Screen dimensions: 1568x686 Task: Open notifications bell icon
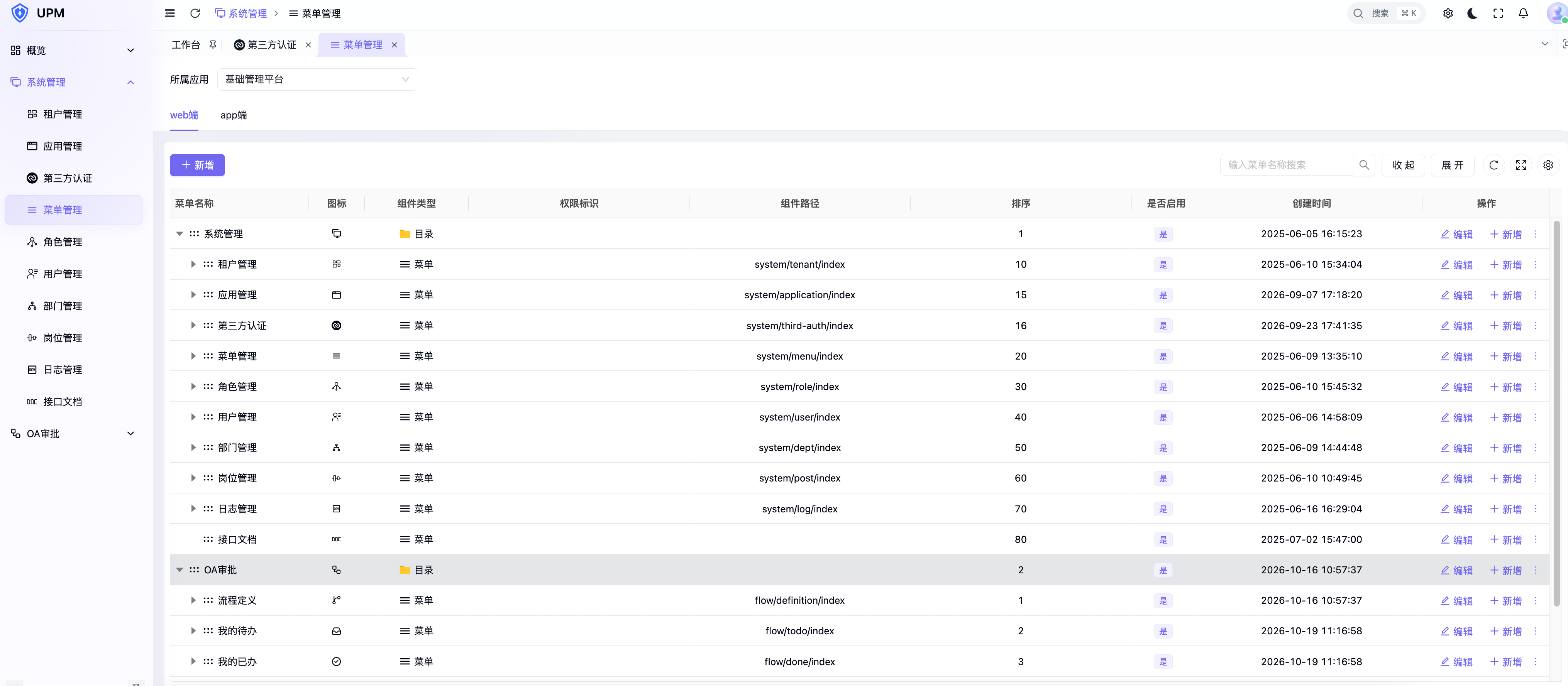coord(1523,14)
